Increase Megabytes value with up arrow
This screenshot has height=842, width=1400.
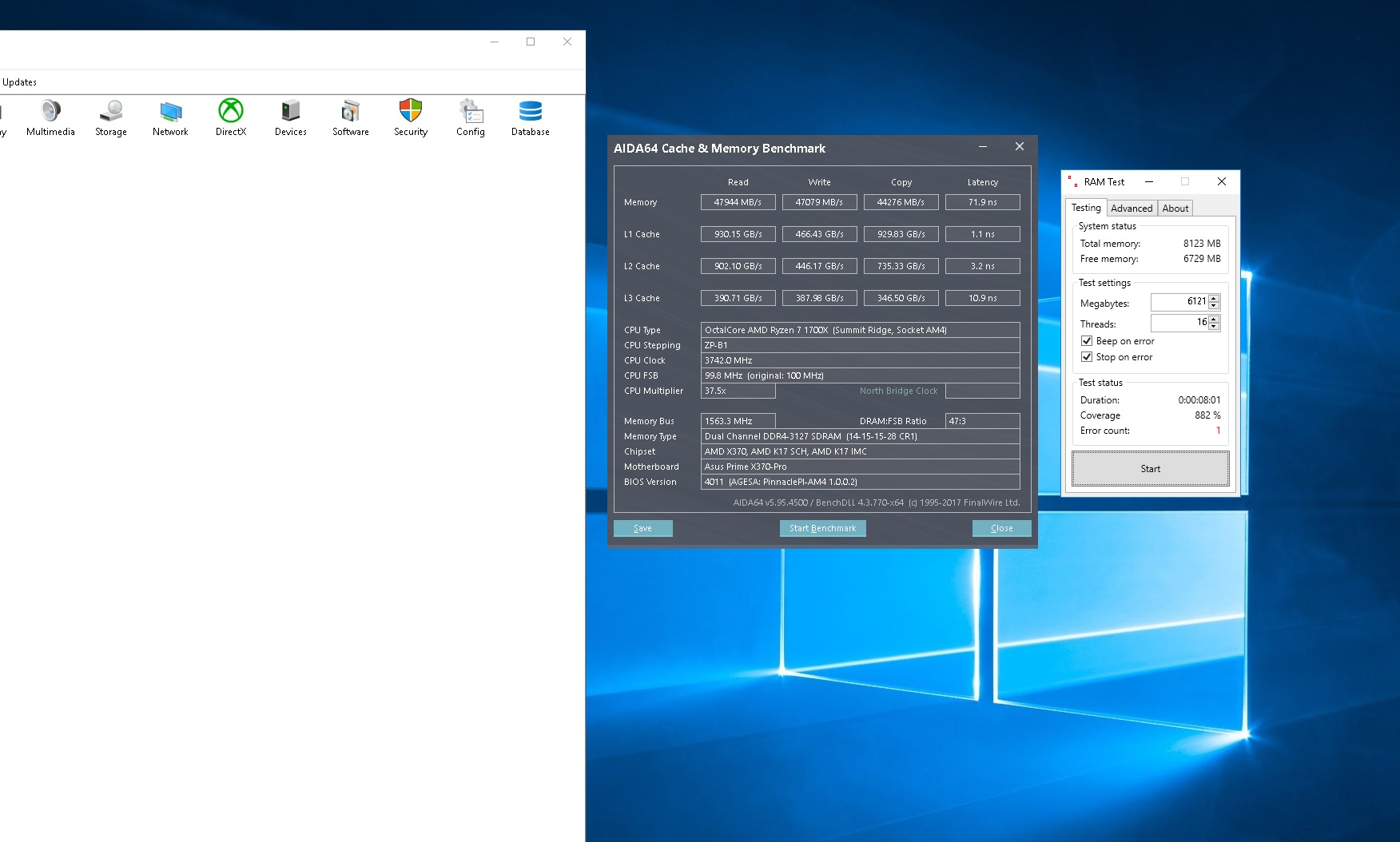pyautogui.click(x=1214, y=299)
